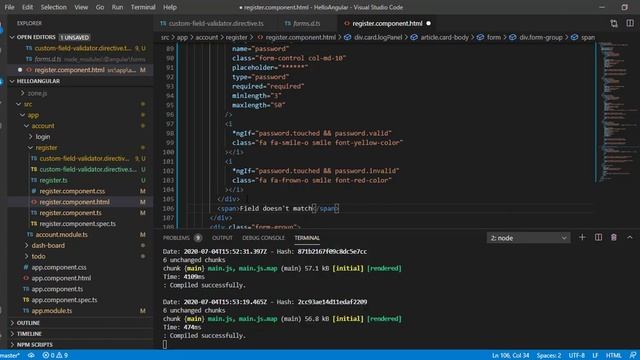Open the File menu
The width and height of the screenshot is (640, 360).
coord(9,7)
